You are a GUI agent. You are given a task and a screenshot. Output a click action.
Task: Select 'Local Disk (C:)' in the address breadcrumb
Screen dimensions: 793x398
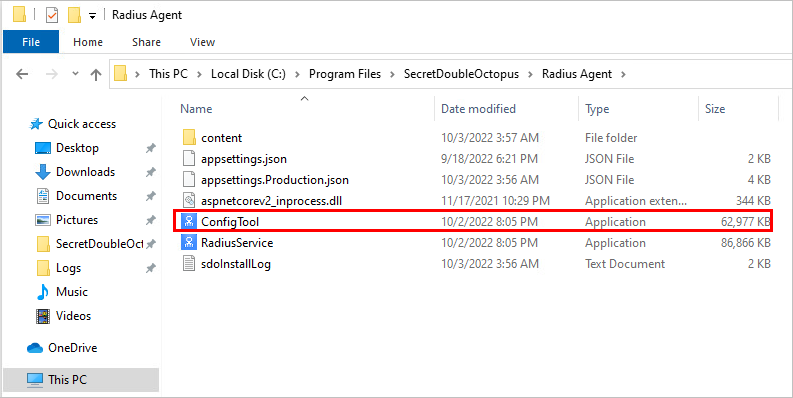click(248, 74)
